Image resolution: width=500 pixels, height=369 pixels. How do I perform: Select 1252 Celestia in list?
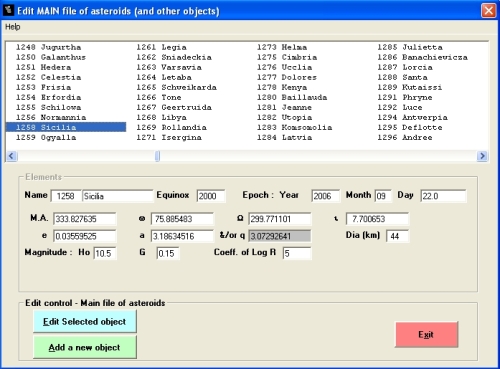pyautogui.click(x=49, y=77)
